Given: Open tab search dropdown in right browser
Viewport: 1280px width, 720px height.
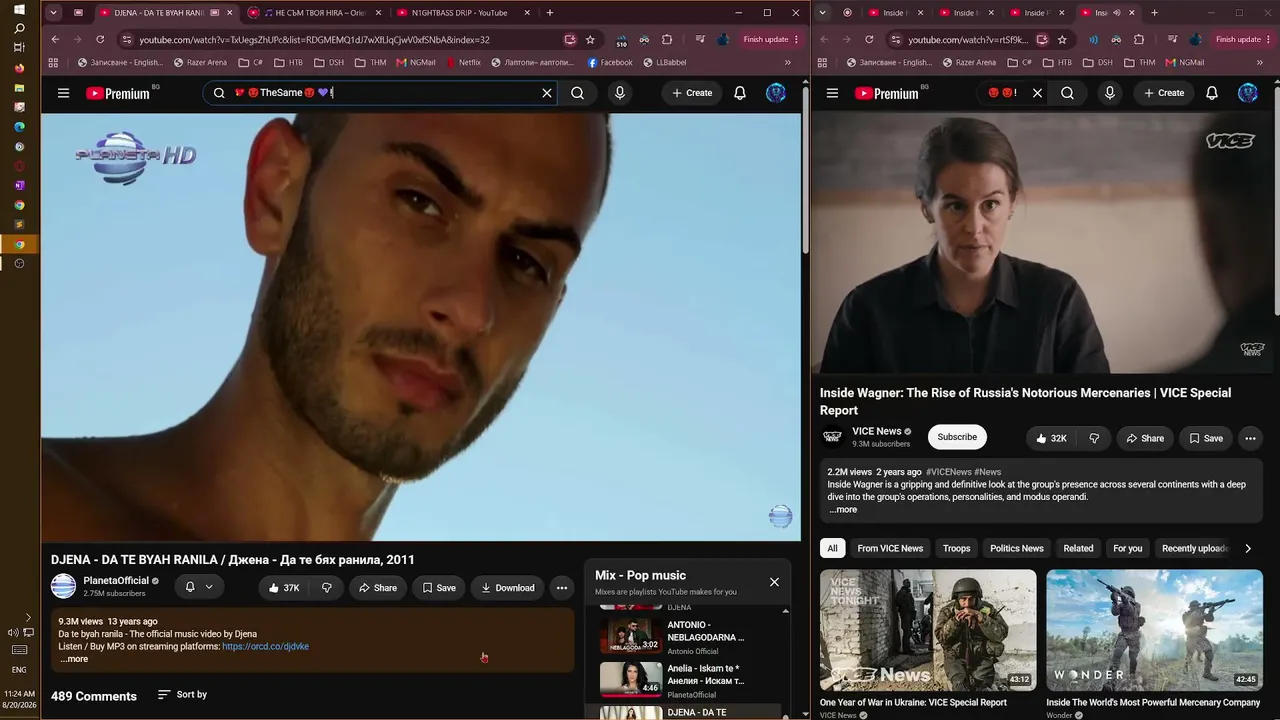Looking at the screenshot, I should pyautogui.click(x=822, y=13).
